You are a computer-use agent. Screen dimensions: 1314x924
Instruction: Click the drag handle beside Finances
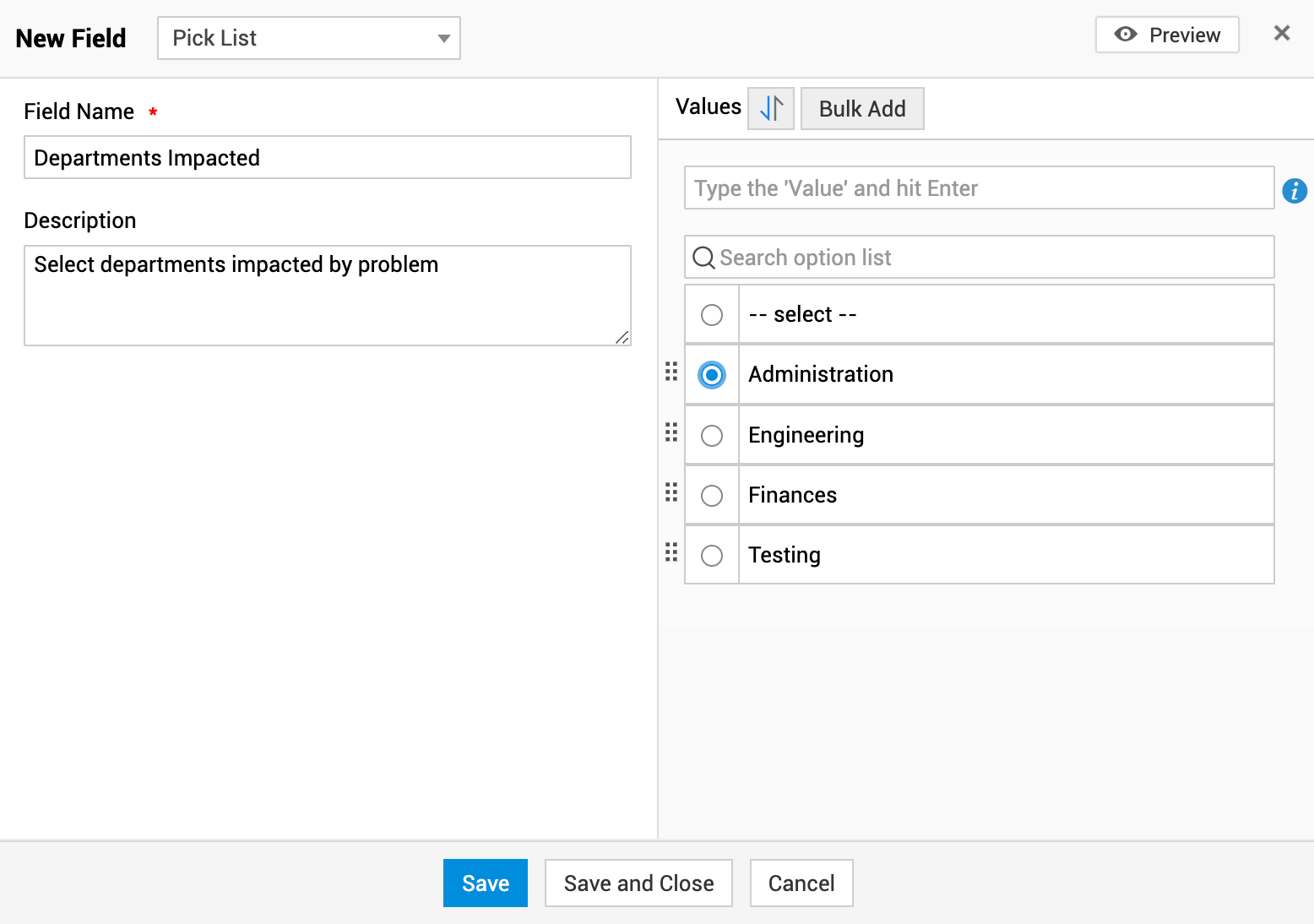click(x=671, y=492)
